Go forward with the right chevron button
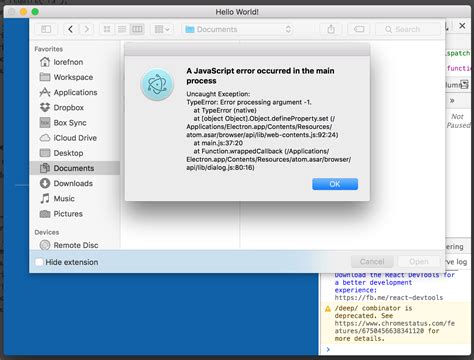This screenshot has width=474, height=360. 86,29
